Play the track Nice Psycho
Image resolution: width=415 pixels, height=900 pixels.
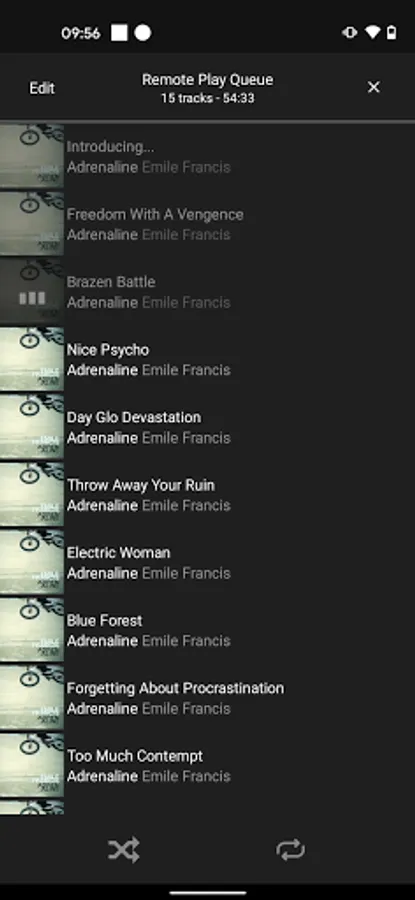[207, 360]
